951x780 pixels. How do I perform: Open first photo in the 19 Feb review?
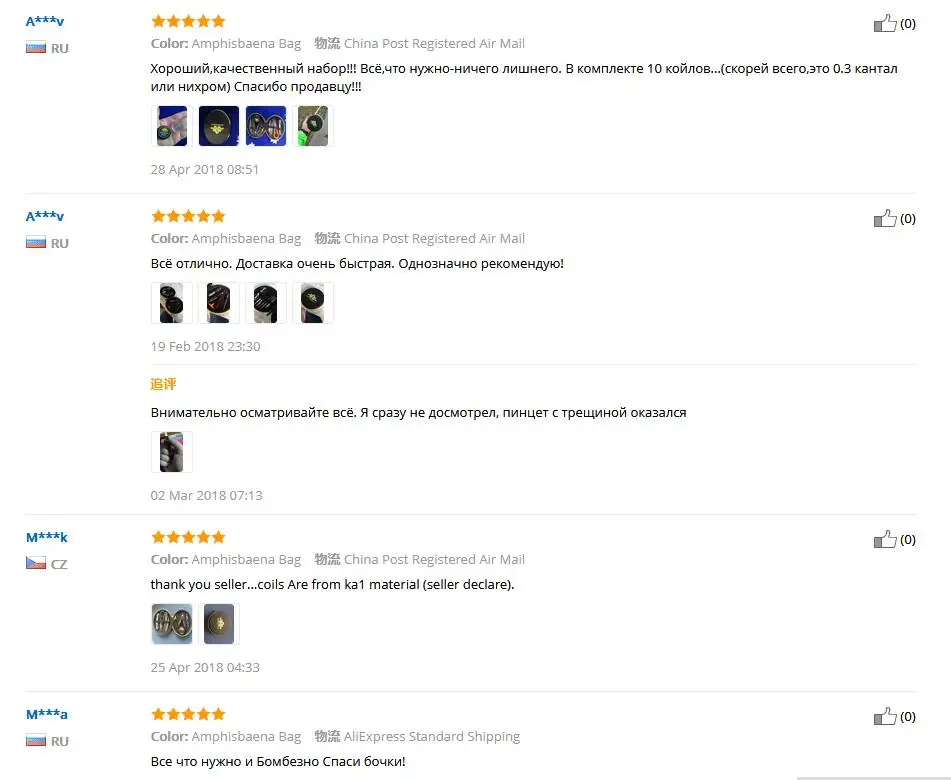[x=172, y=303]
